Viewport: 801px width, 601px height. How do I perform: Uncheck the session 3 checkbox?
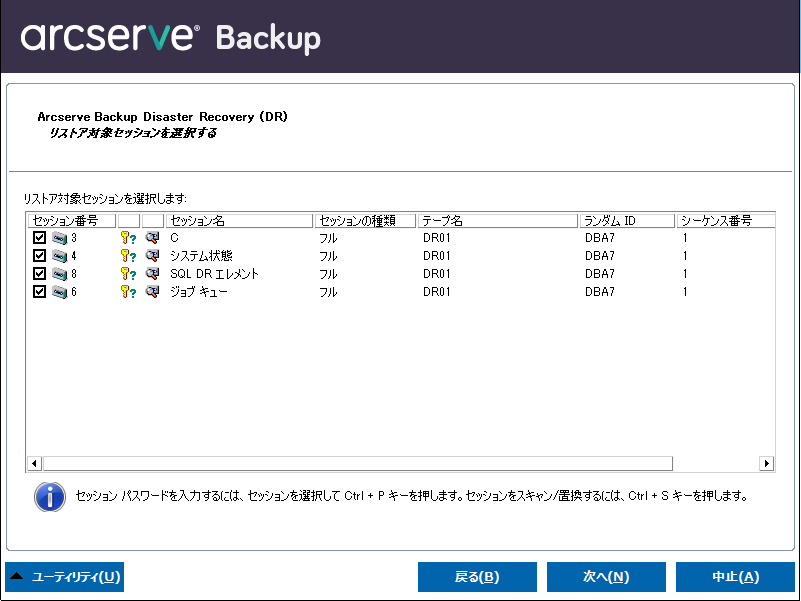(39, 238)
